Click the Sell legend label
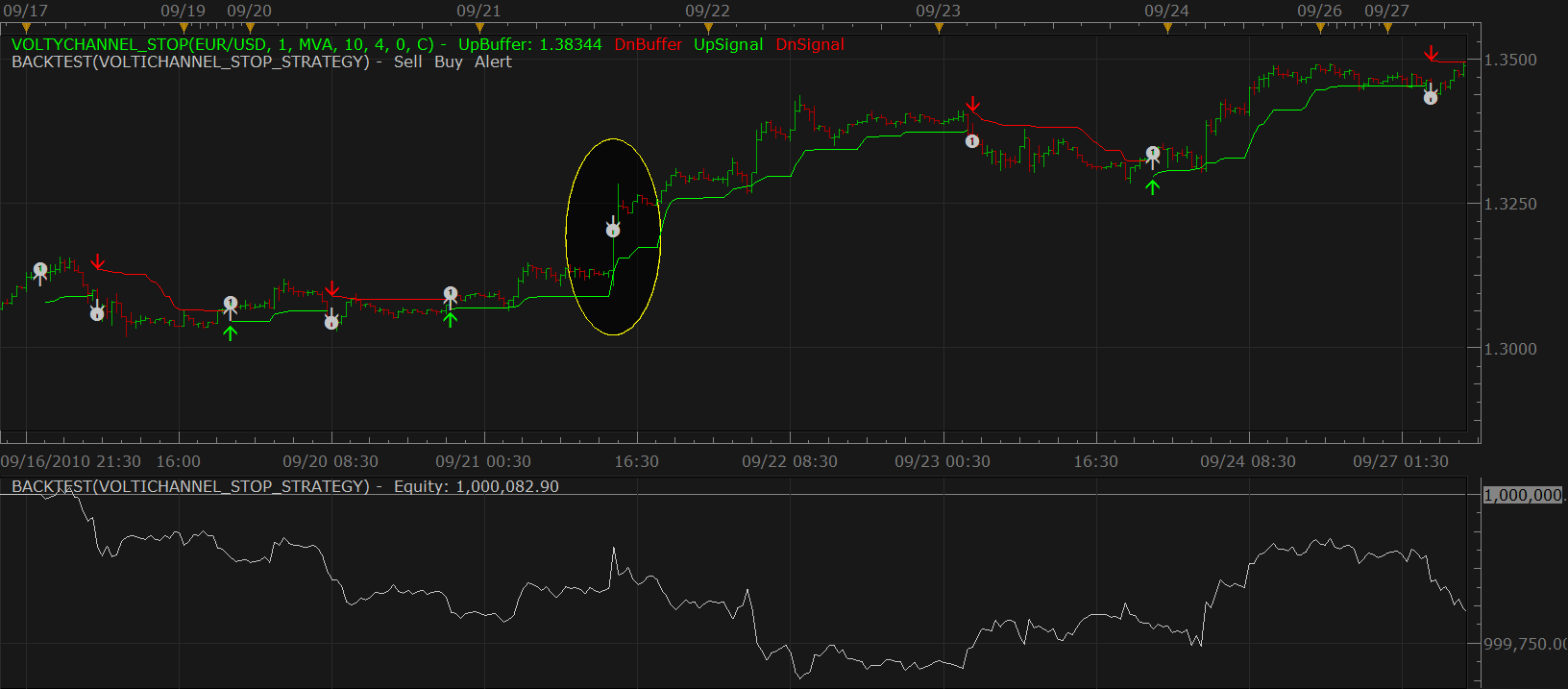The width and height of the screenshot is (1568, 689). 407,62
